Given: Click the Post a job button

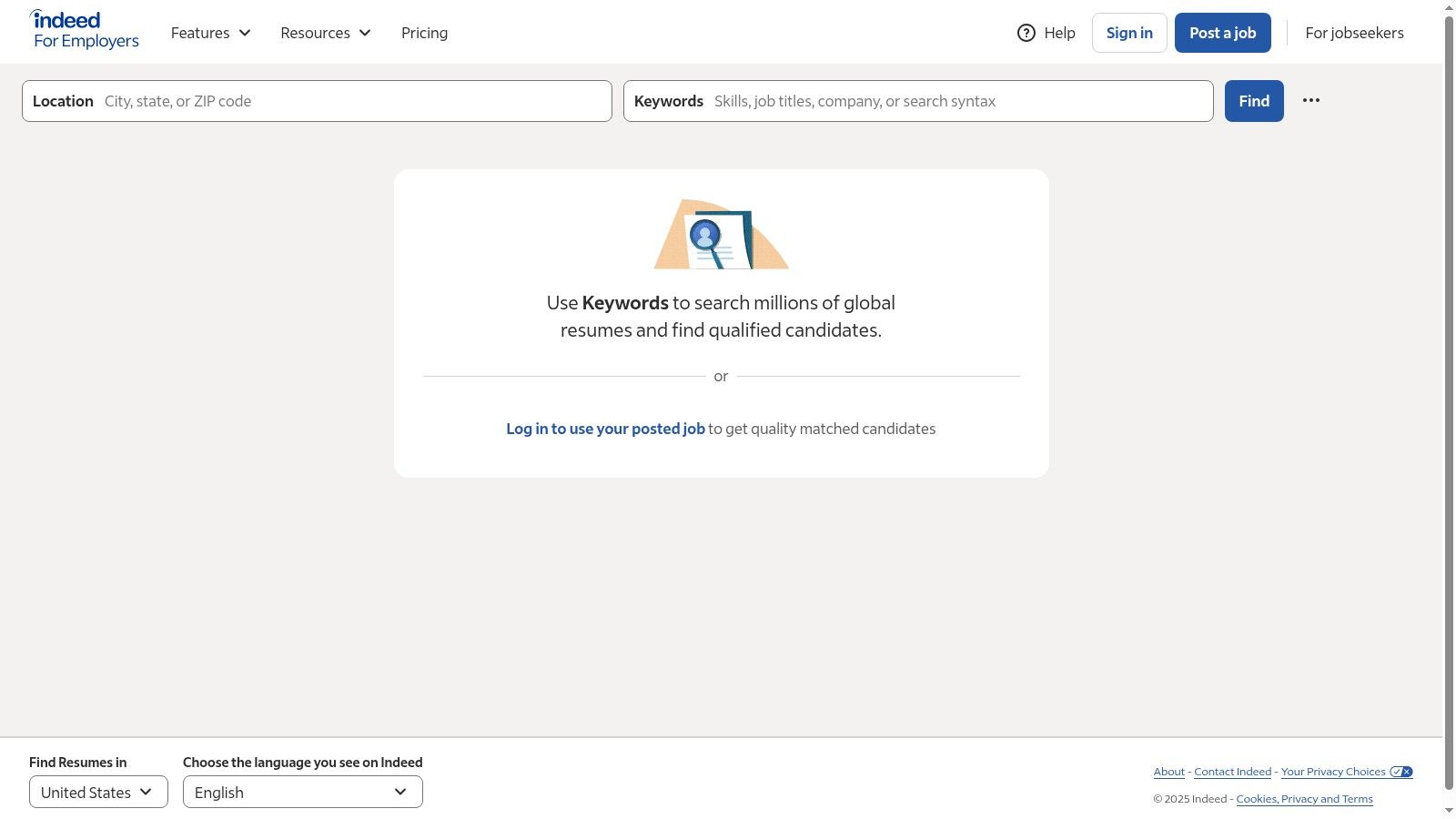Looking at the screenshot, I should pos(1223,33).
